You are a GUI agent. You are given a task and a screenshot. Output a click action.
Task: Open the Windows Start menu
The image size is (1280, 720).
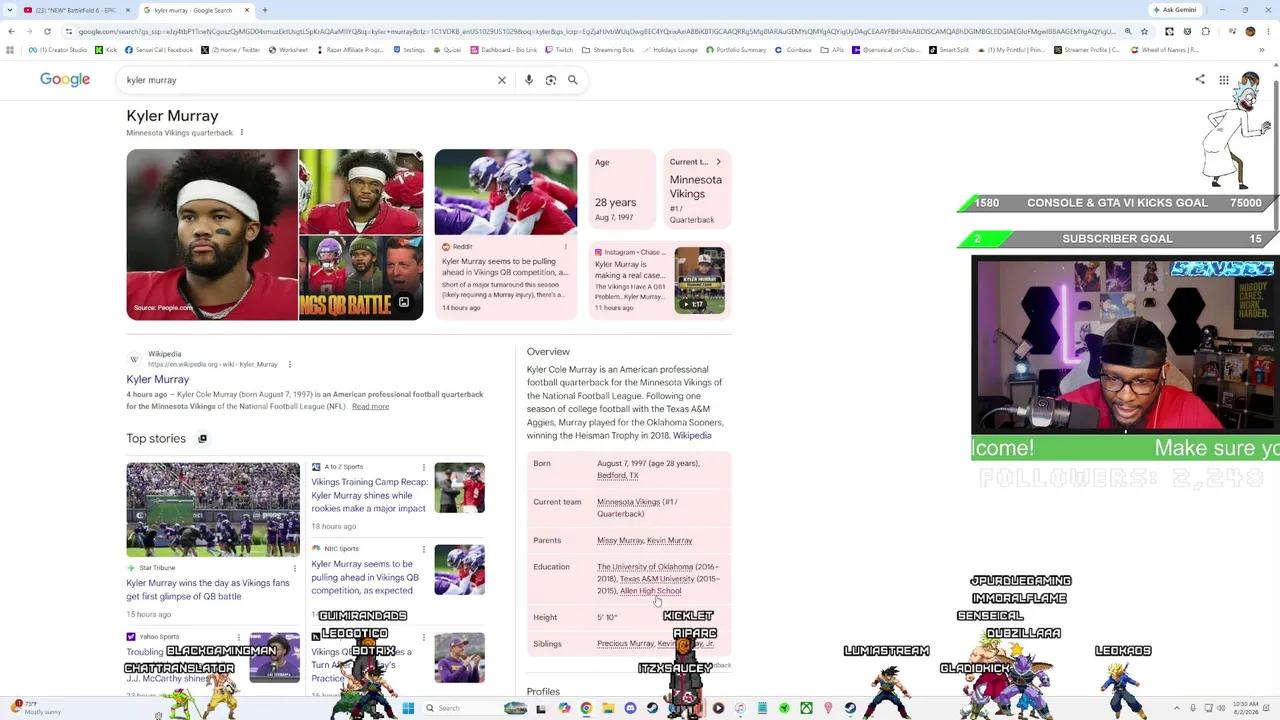(408, 708)
